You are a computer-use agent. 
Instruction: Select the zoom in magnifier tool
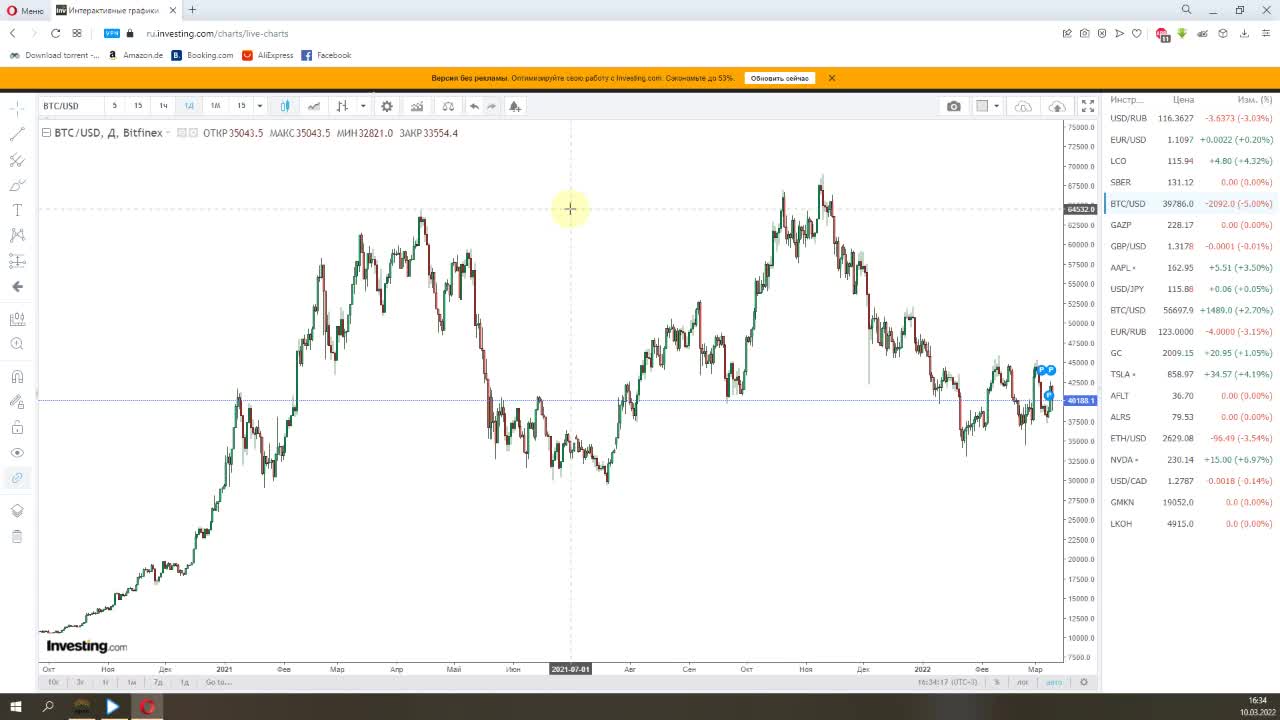pos(17,344)
